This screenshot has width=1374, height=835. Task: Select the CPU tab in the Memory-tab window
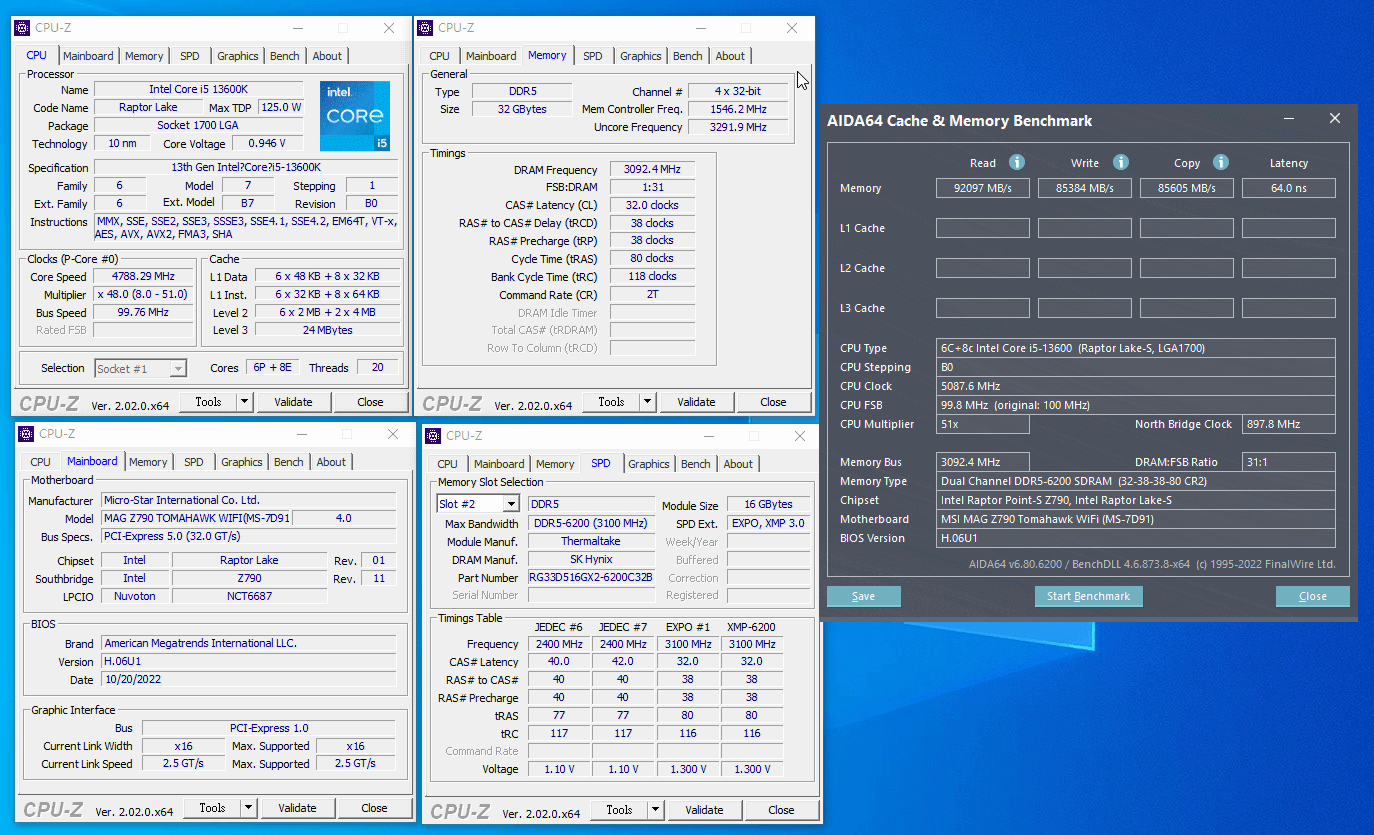pyautogui.click(x=440, y=56)
